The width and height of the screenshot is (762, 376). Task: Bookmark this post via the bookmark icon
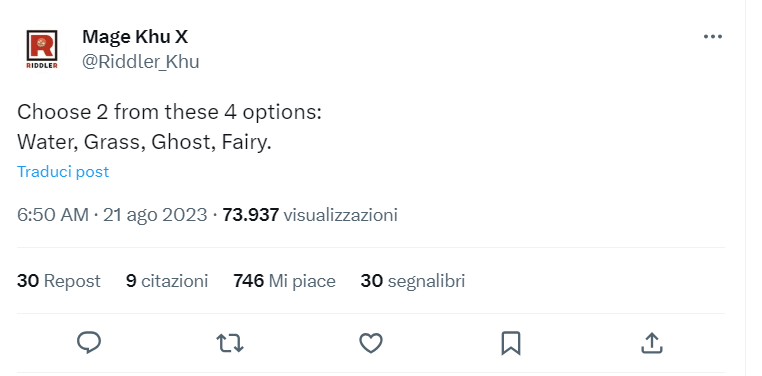(x=511, y=343)
